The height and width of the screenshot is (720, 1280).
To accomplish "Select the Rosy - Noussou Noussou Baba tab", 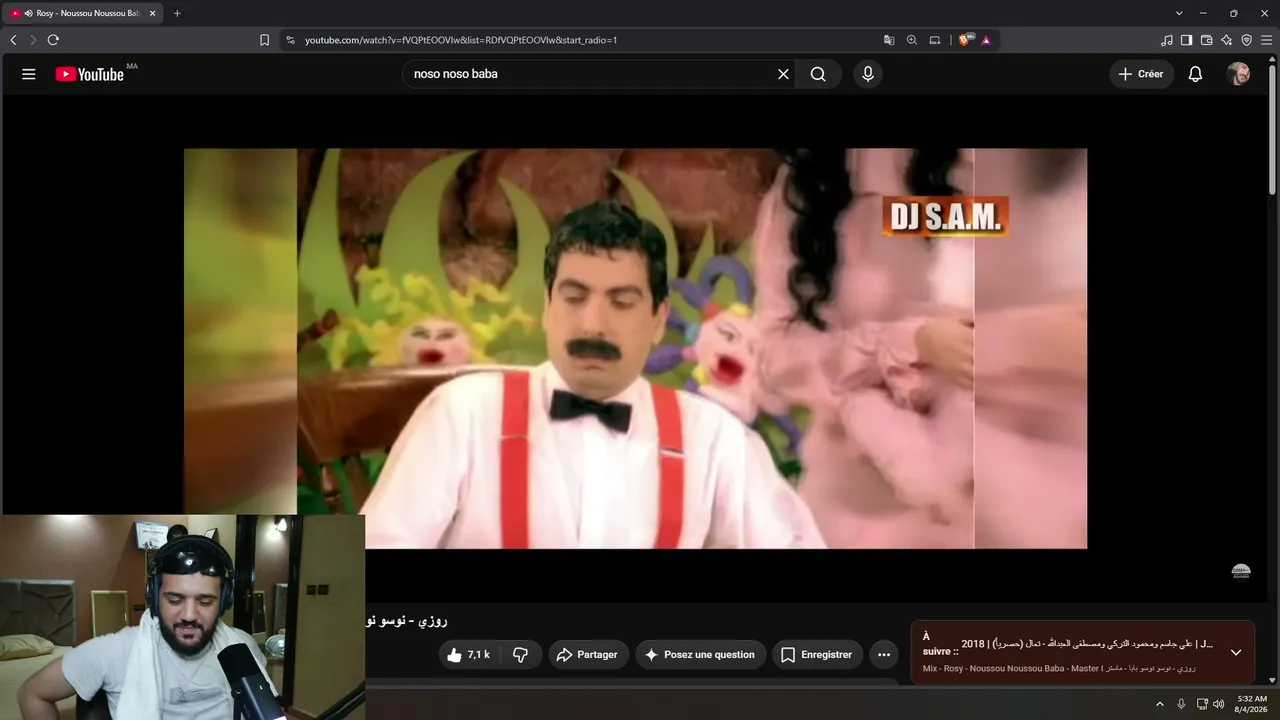I will [82, 13].
